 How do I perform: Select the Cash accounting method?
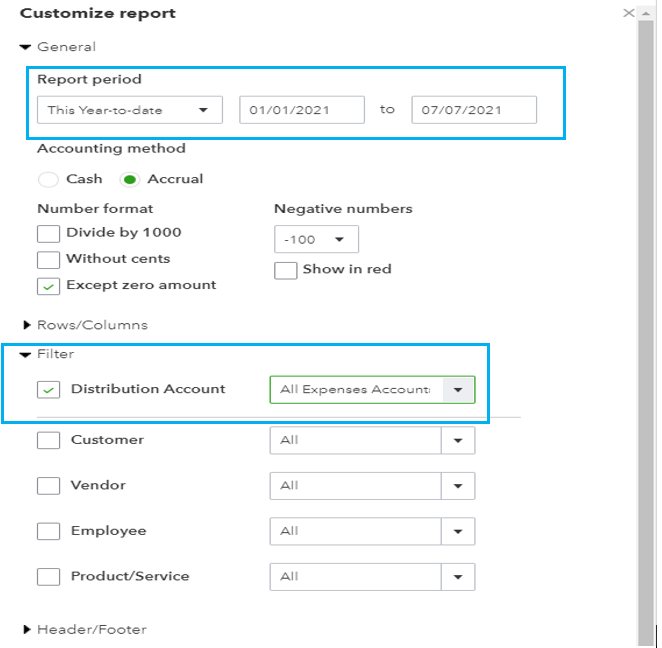(48, 180)
